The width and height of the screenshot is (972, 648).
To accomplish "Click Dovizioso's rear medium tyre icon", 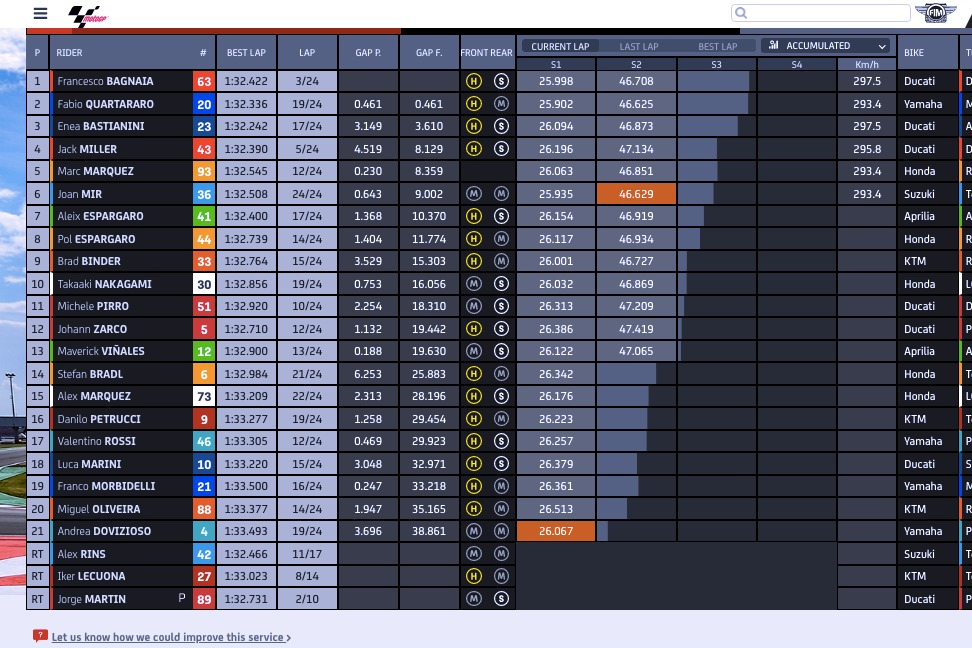I will [x=501, y=532].
